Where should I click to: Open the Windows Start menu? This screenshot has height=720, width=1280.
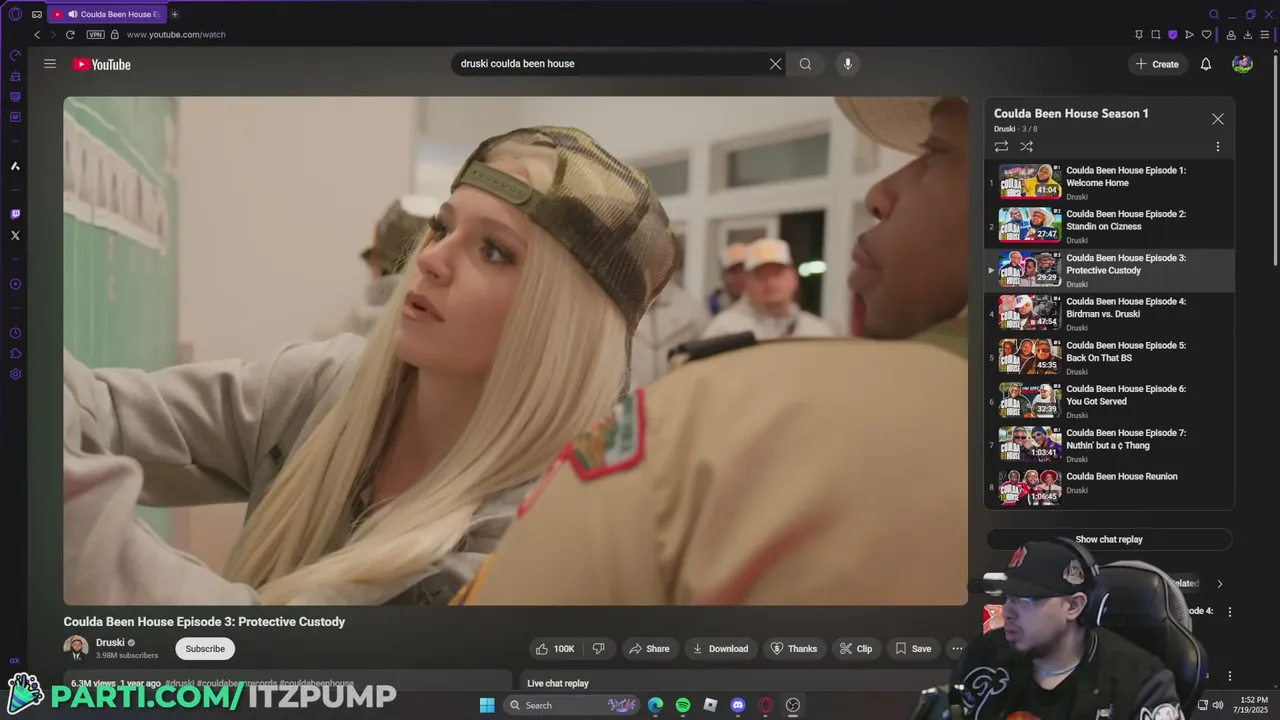coord(487,705)
